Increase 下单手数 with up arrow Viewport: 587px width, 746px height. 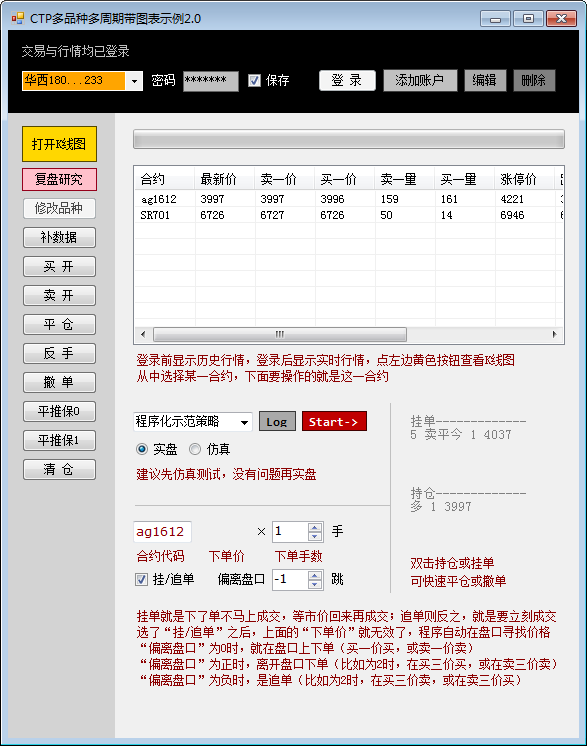pyautogui.click(x=315, y=528)
